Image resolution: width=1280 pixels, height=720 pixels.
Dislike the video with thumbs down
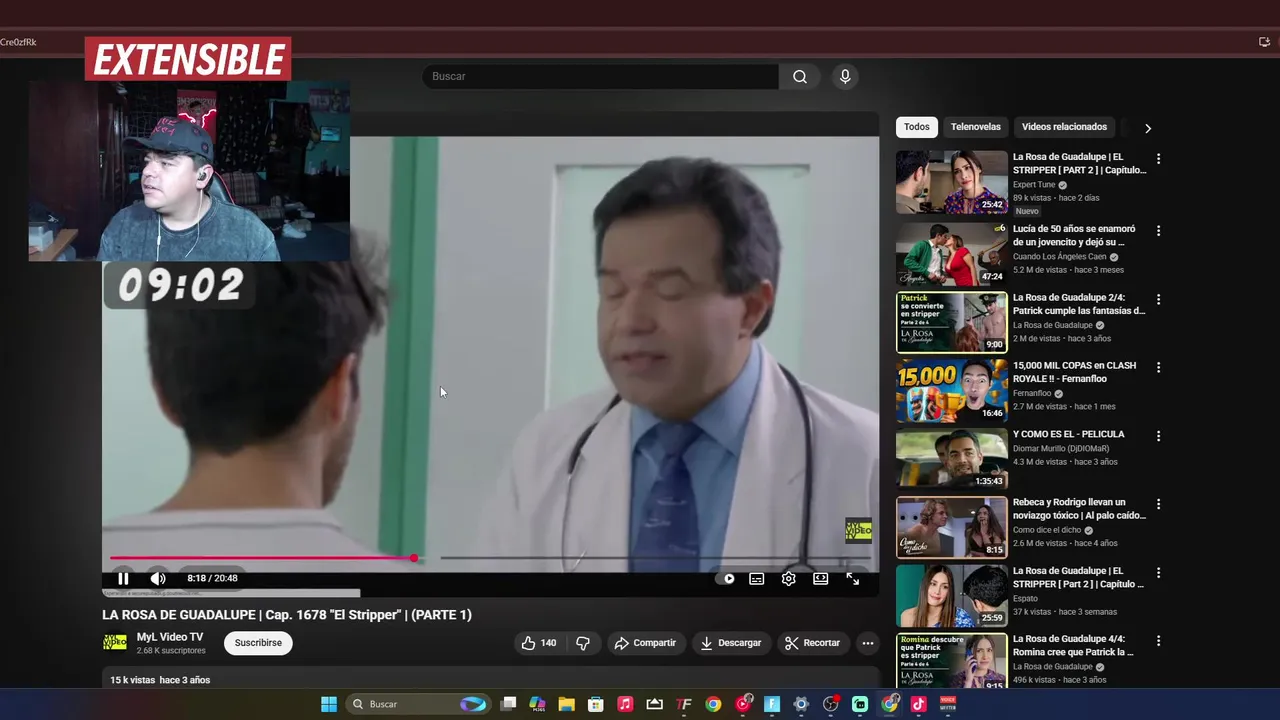tap(583, 643)
